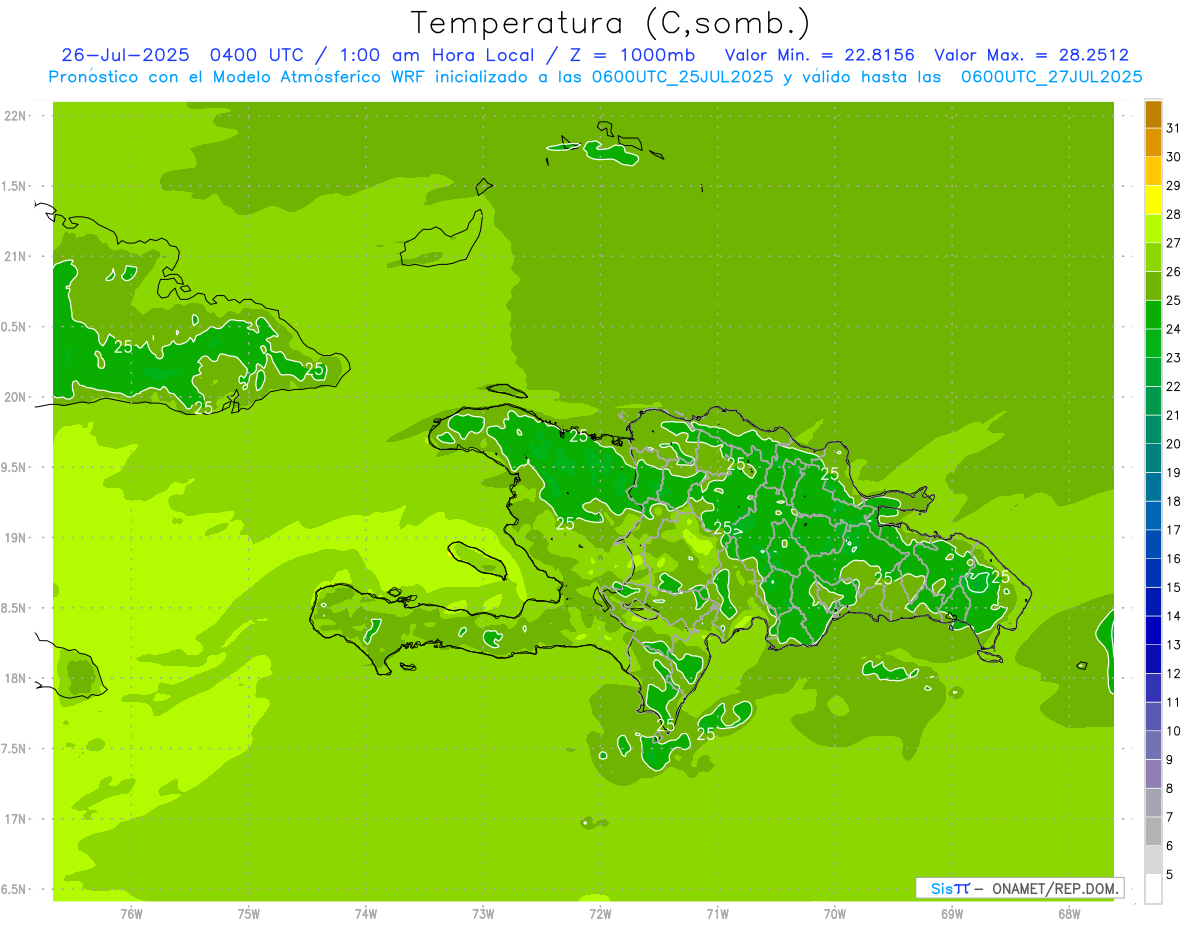
Task: Click the legend value 28
Action: click(1174, 215)
